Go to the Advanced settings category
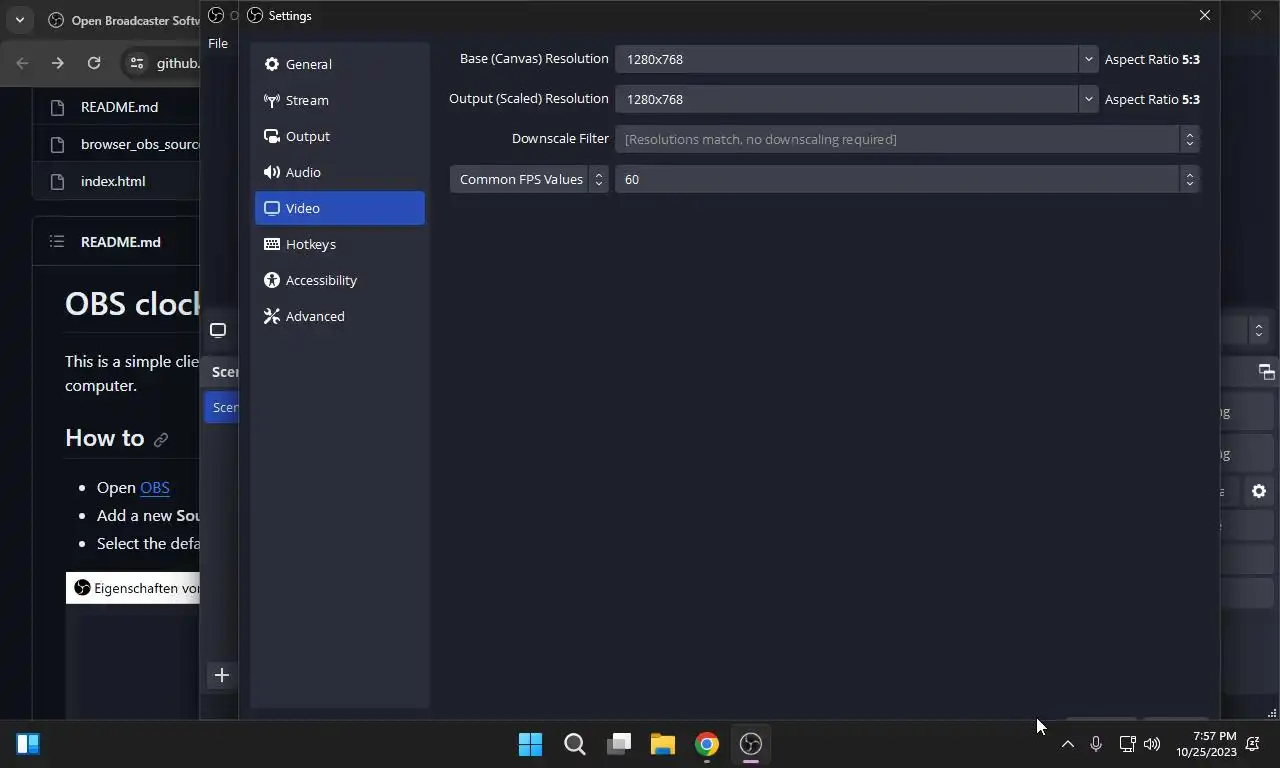The width and height of the screenshot is (1280, 768). (x=339, y=316)
